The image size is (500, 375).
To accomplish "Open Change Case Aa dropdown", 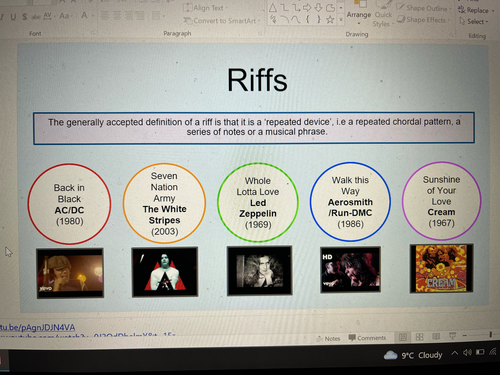I will pos(66,16).
